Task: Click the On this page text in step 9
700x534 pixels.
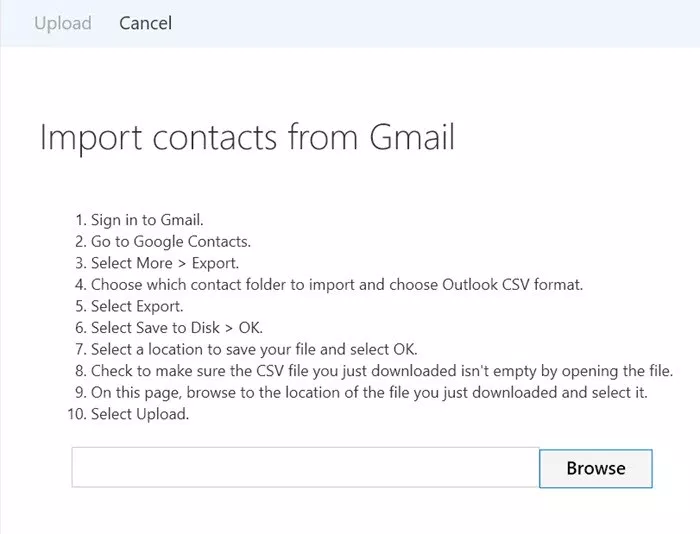Action: pos(137,392)
